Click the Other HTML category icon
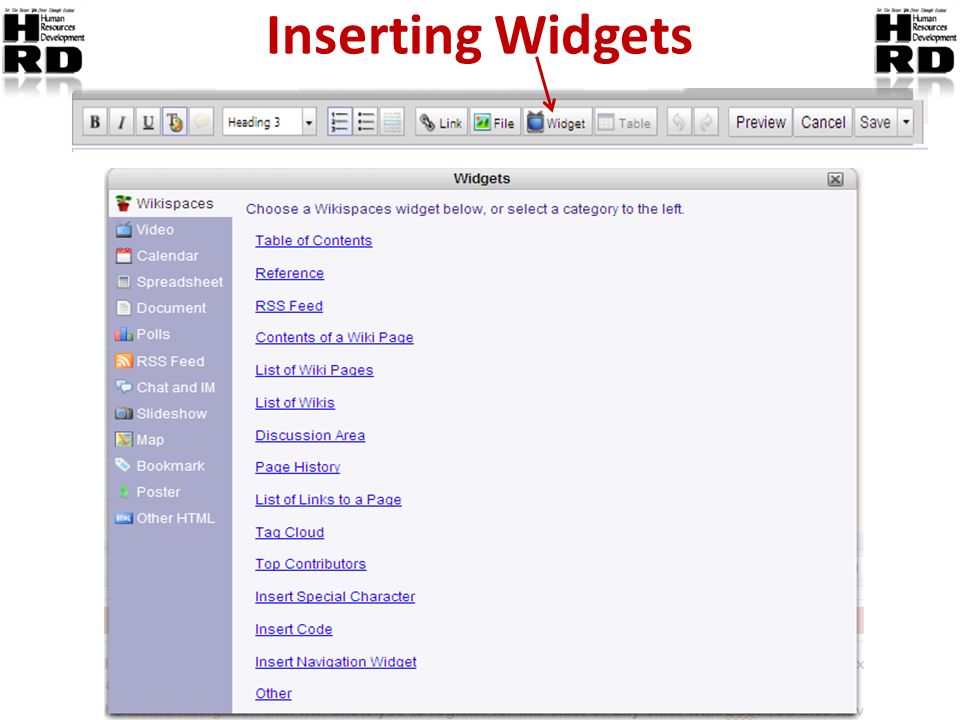960x720 pixels. click(124, 519)
